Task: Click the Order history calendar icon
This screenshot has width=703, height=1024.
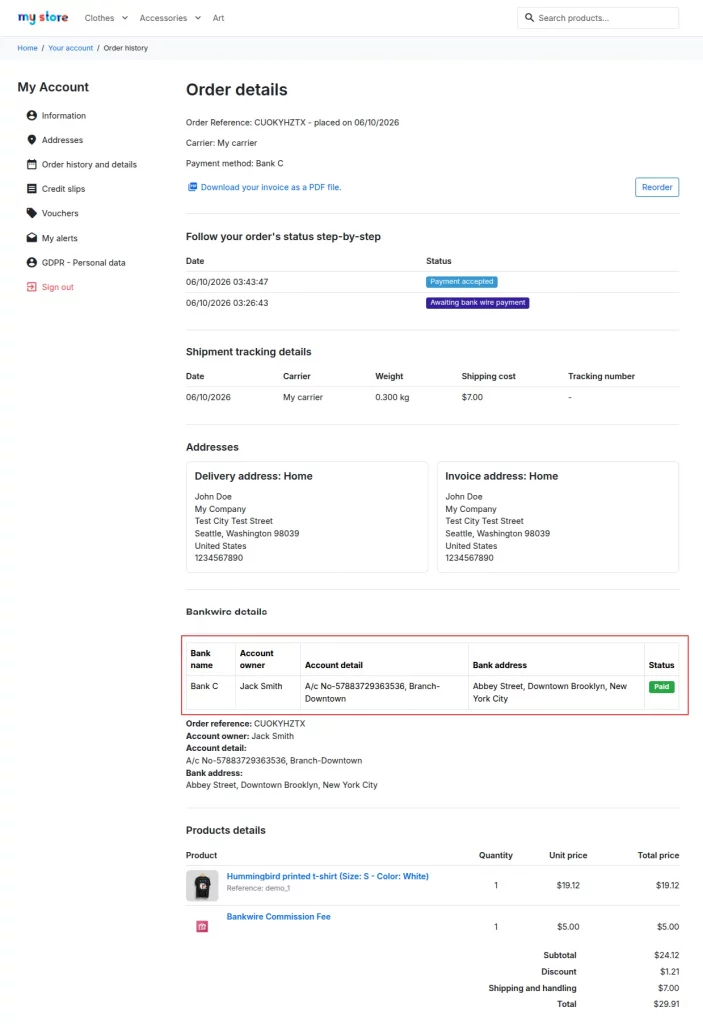Action: [31, 165]
